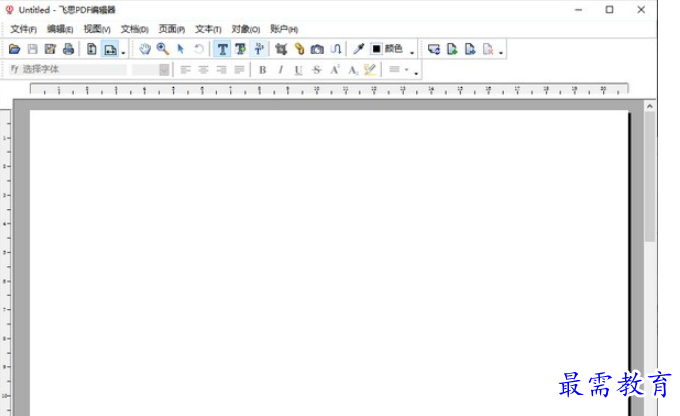Click the delete page red X icon

click(488, 49)
